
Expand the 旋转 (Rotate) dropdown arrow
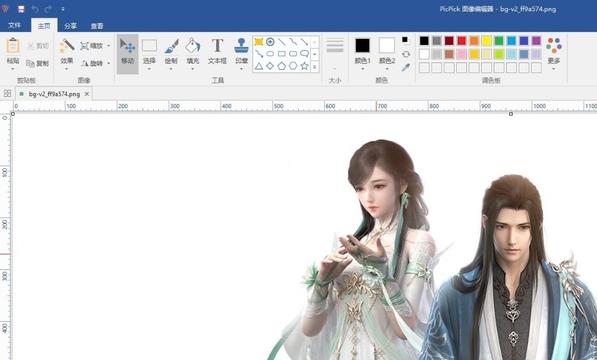pos(109,63)
